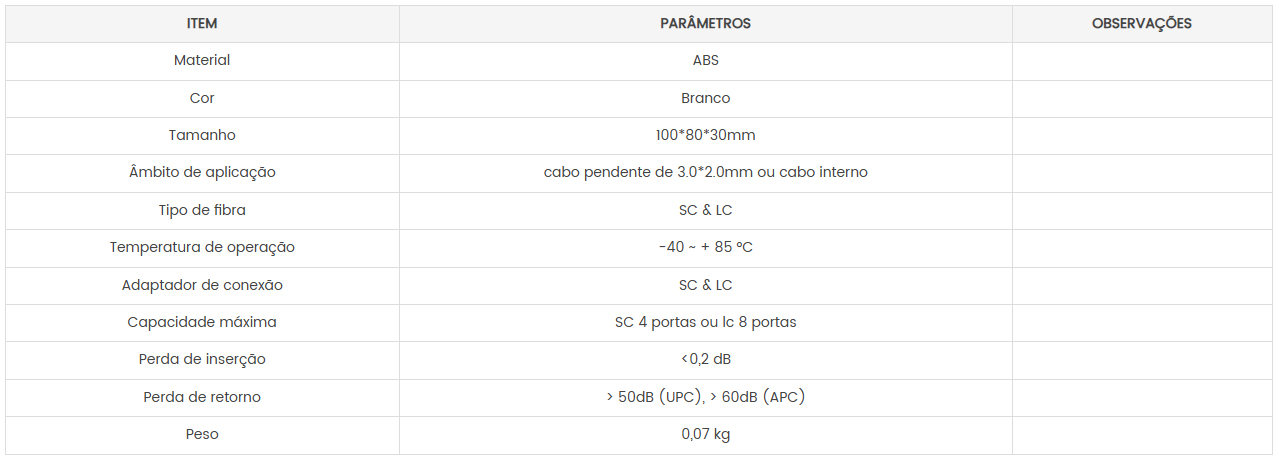The image size is (1279, 460).
Task: Select the Perda de inserção label
Action: [202, 359]
